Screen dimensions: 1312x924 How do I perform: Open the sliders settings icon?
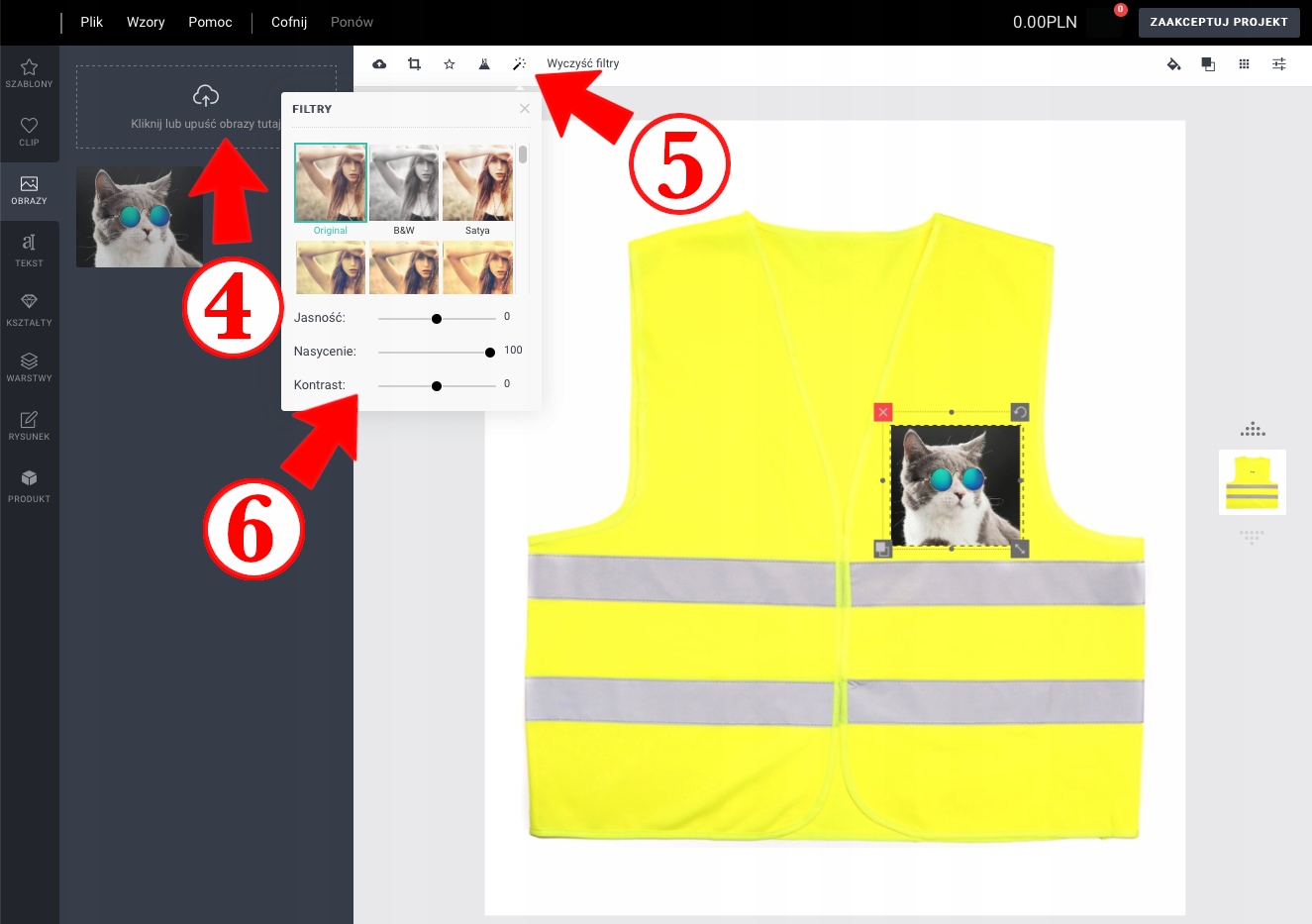(x=1279, y=64)
